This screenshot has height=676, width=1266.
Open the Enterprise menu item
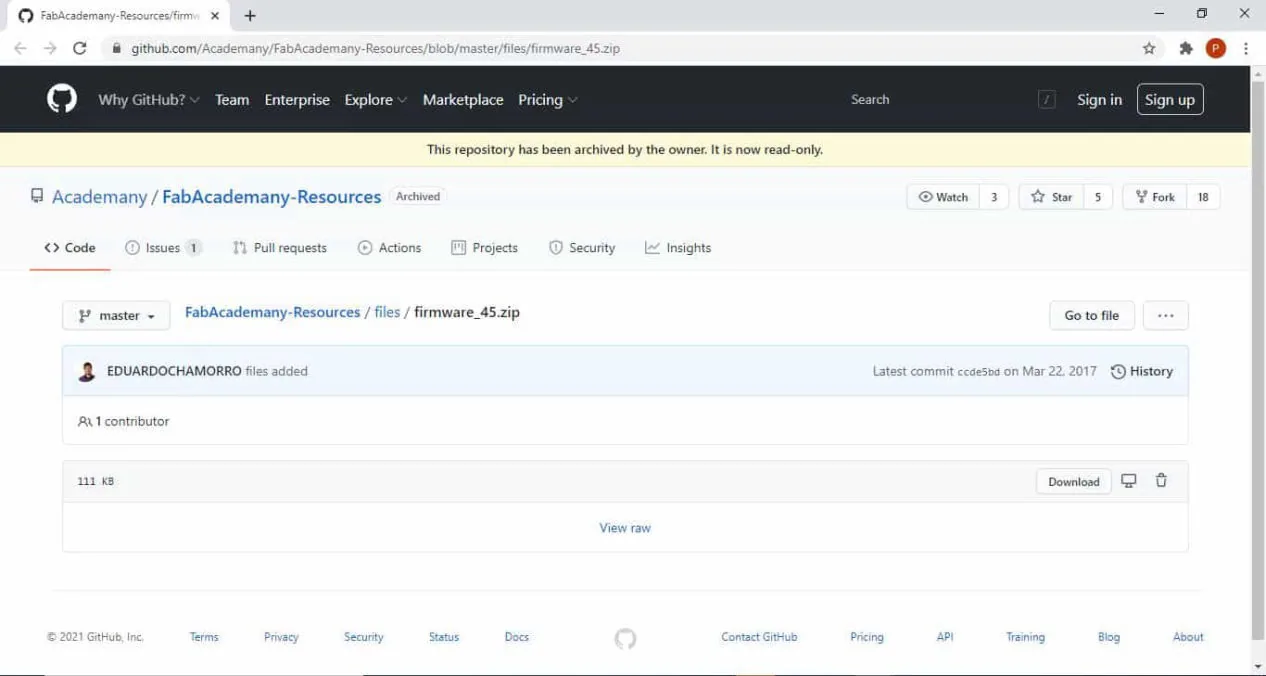297,100
